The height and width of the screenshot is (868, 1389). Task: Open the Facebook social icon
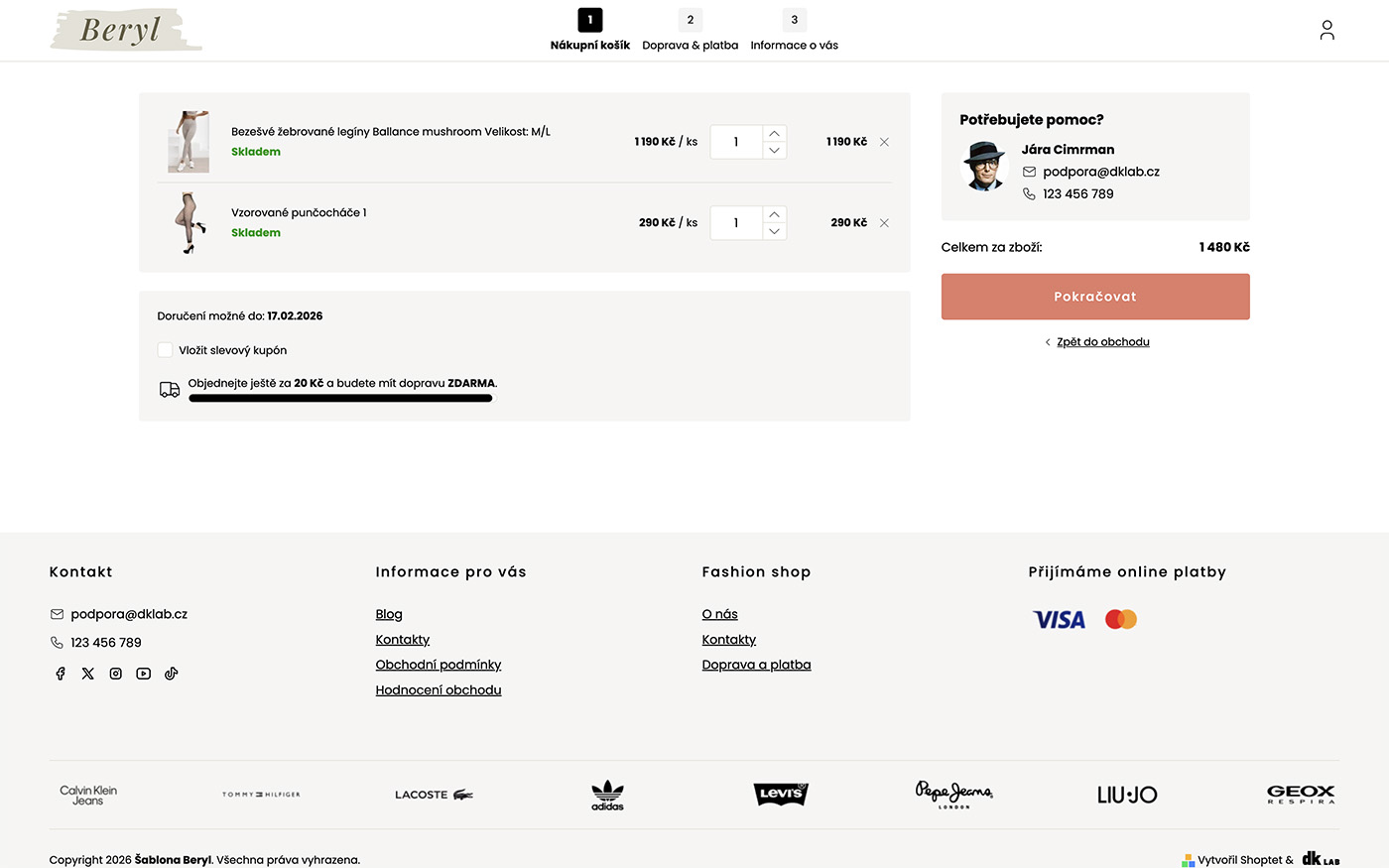coord(61,674)
